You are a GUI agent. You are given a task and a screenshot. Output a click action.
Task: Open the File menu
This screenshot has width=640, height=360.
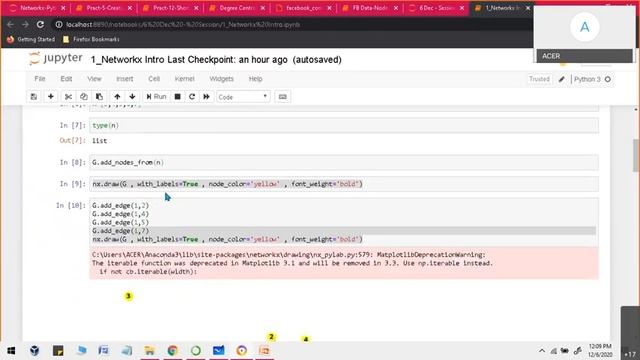40,79
